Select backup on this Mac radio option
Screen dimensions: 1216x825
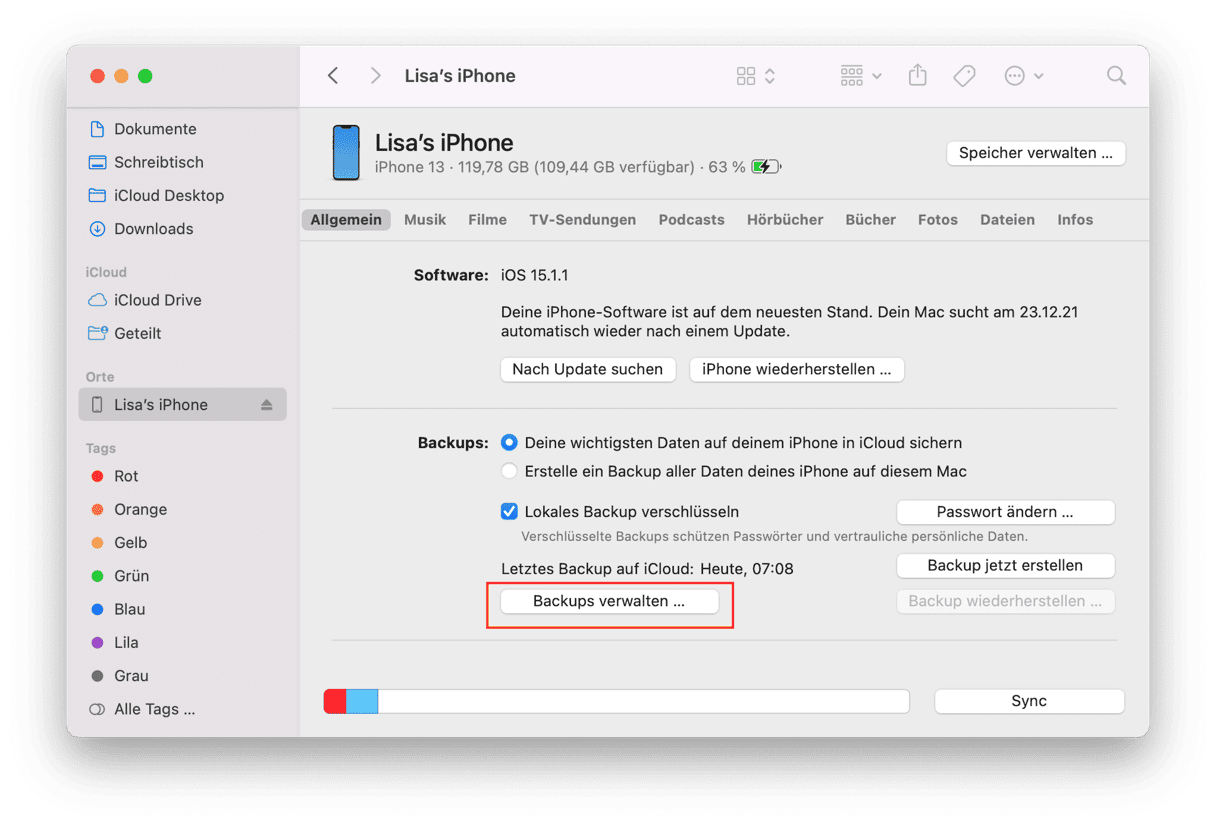510,471
